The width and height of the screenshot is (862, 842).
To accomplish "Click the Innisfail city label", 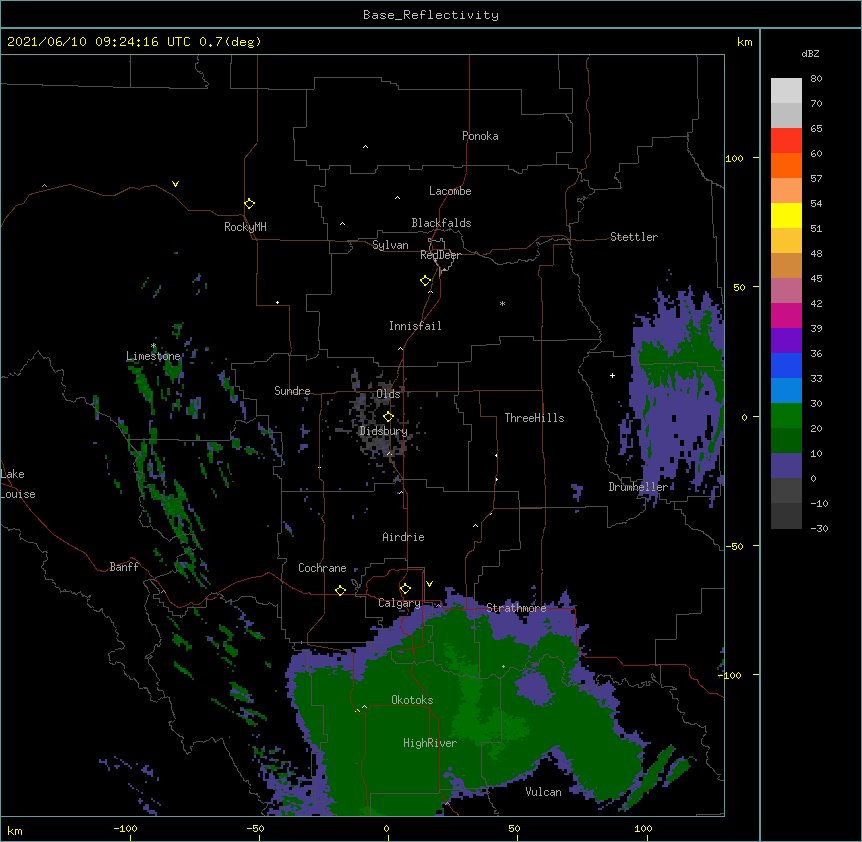I will [415, 326].
